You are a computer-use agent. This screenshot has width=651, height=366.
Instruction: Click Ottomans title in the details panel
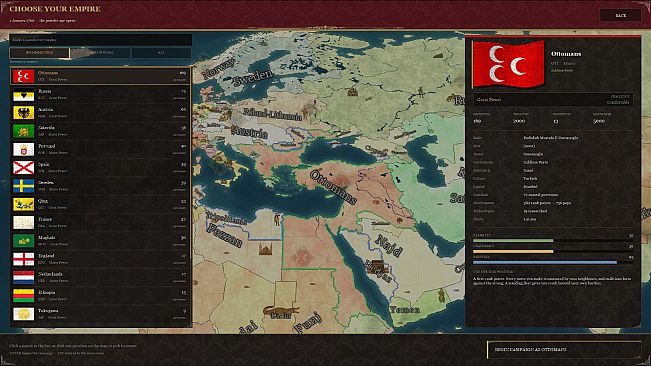coord(566,54)
